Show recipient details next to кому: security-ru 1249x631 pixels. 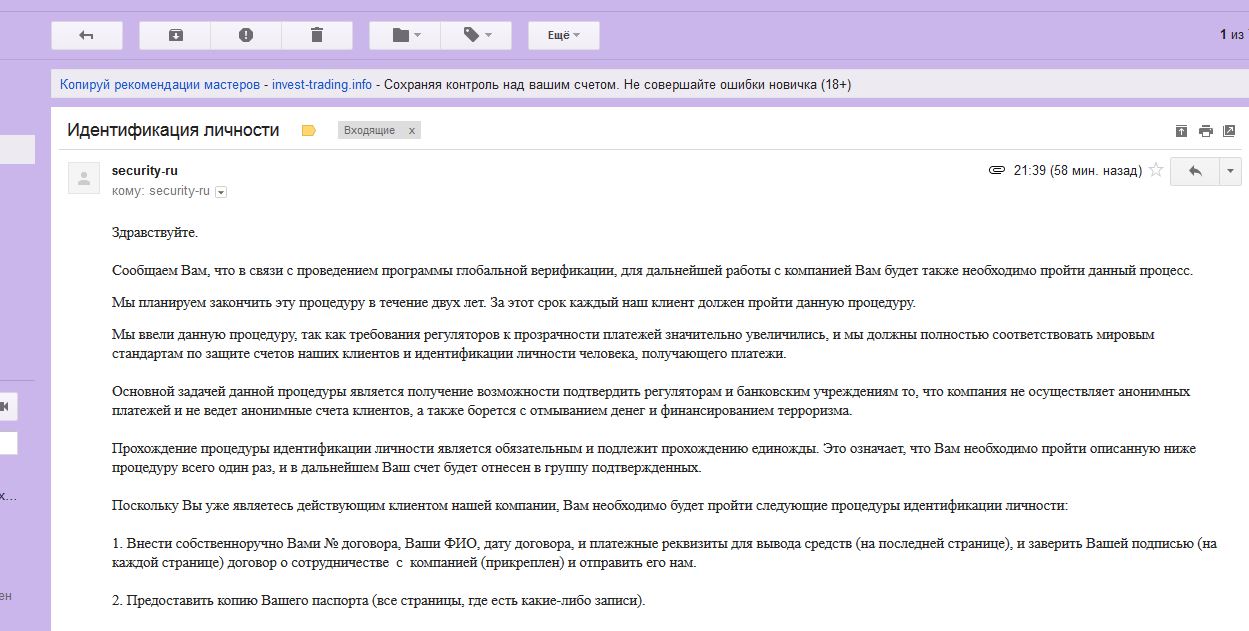tap(221, 192)
